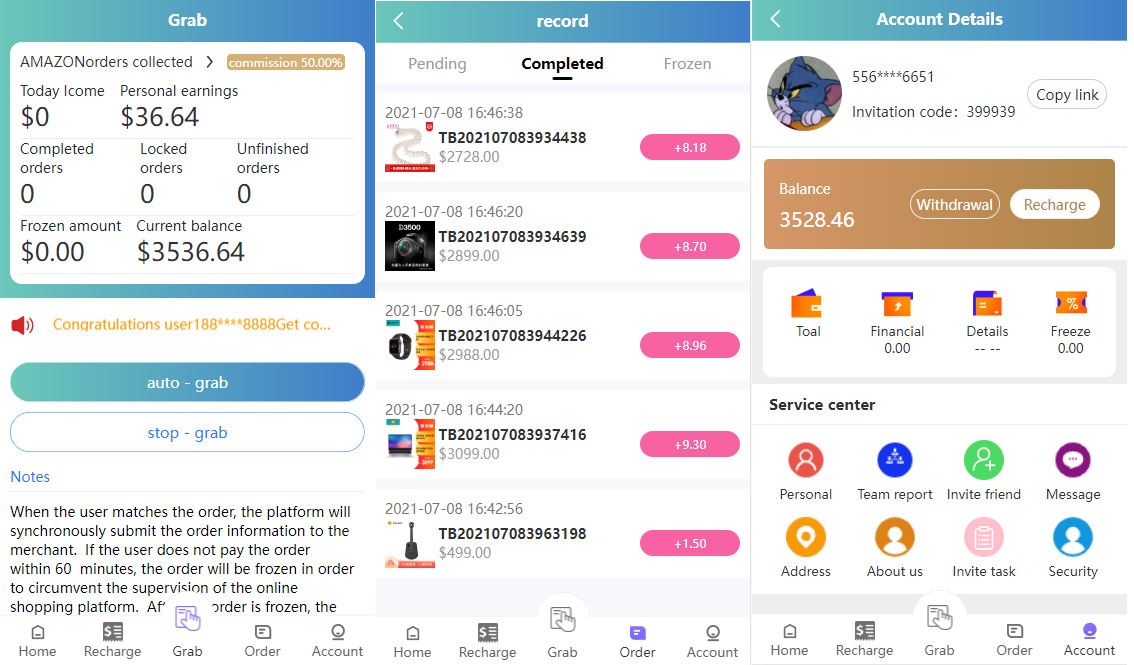Switch to the Frozen tab

point(687,64)
